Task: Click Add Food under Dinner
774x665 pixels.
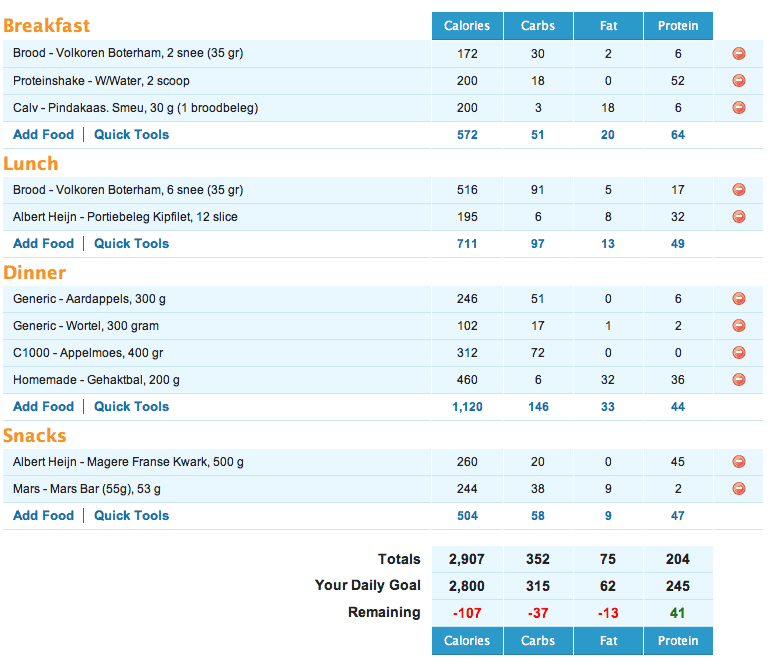Action: pos(44,407)
